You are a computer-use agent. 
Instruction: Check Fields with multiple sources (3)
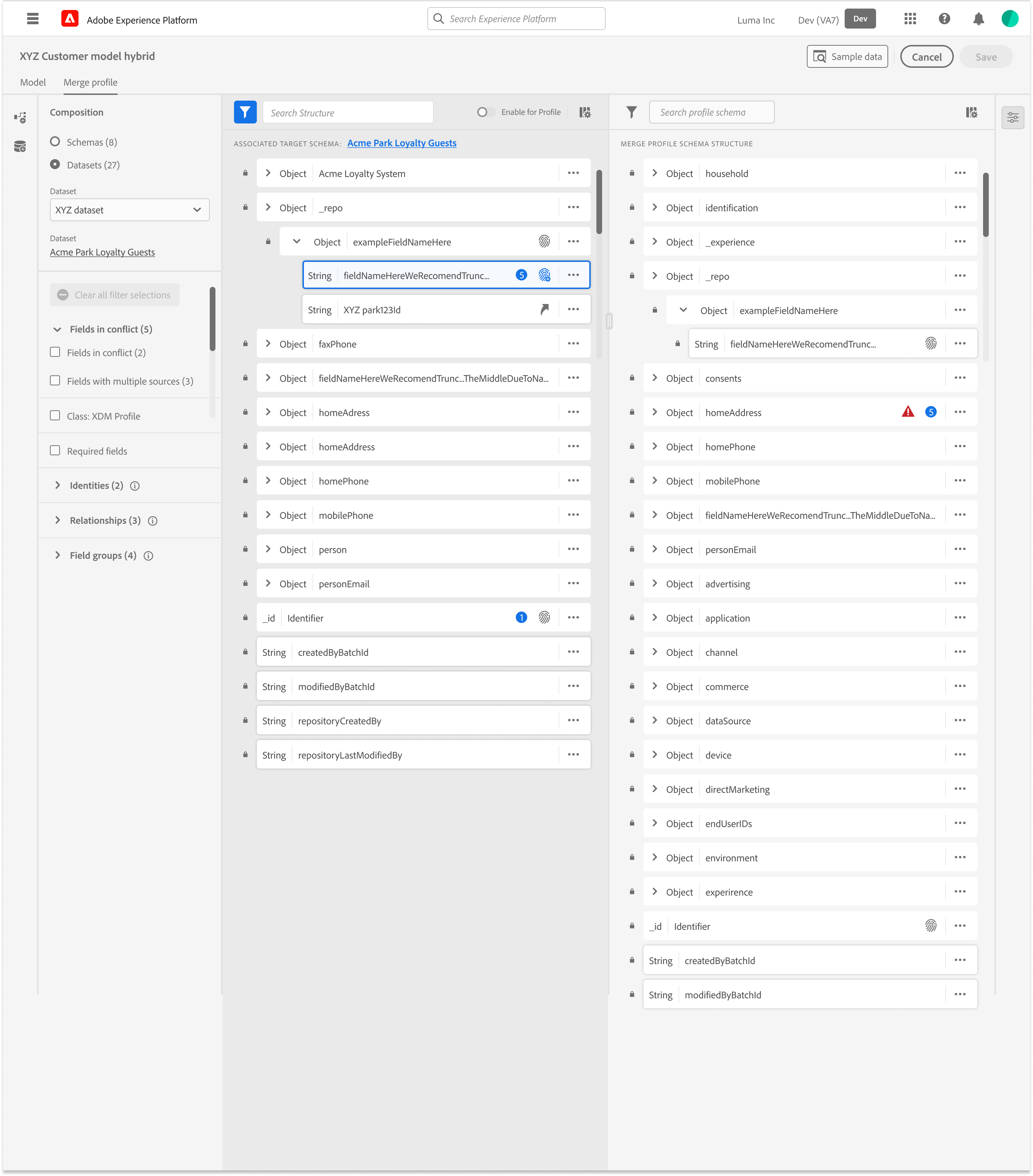tap(55, 381)
